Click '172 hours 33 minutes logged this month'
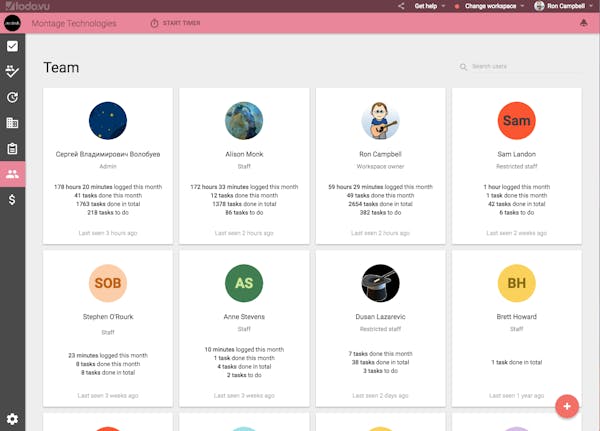This screenshot has height=431, width=600. coord(244,187)
